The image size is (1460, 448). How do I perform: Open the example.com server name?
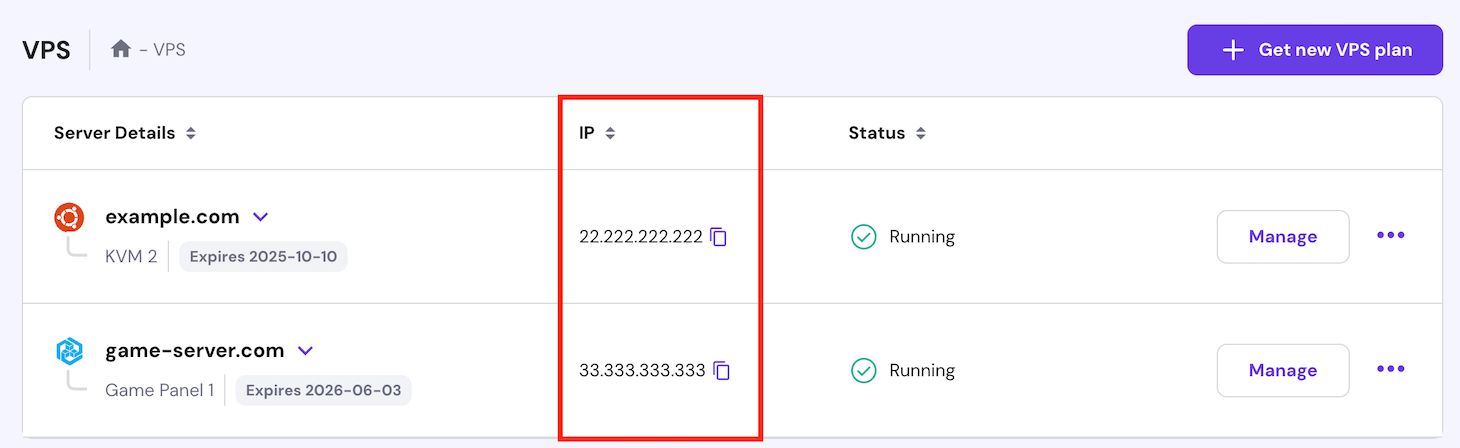click(x=172, y=217)
